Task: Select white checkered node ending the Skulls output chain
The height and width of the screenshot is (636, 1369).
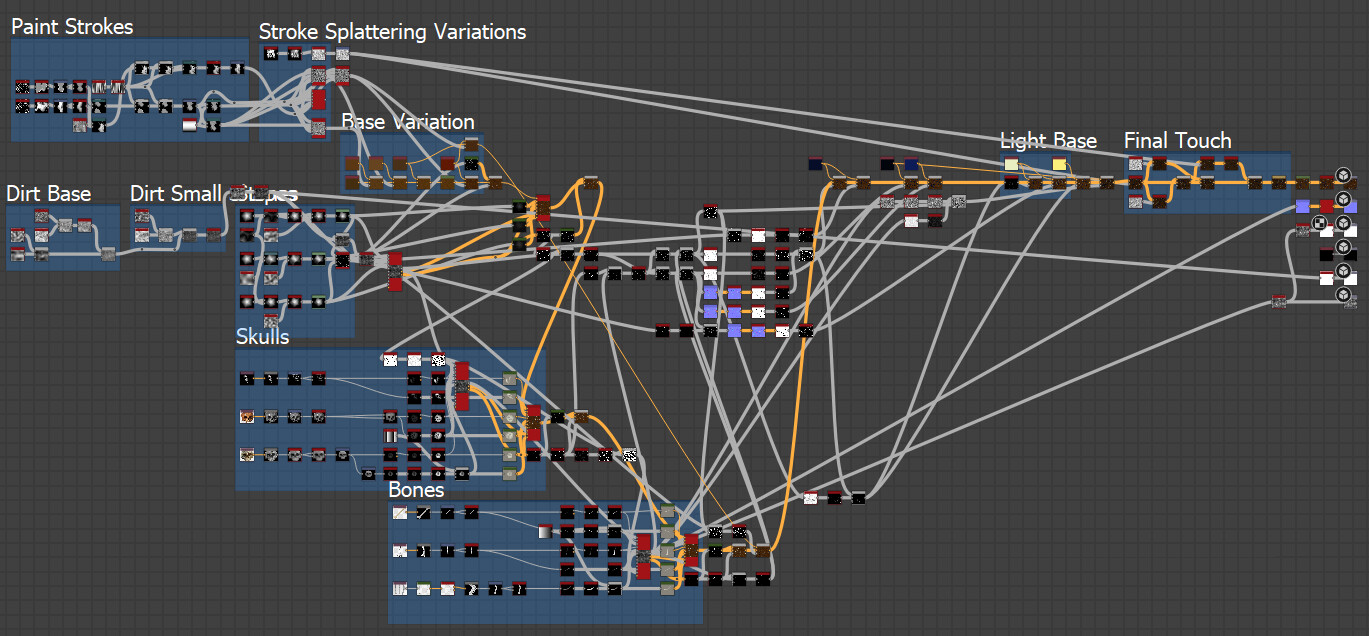Action: 630,455
